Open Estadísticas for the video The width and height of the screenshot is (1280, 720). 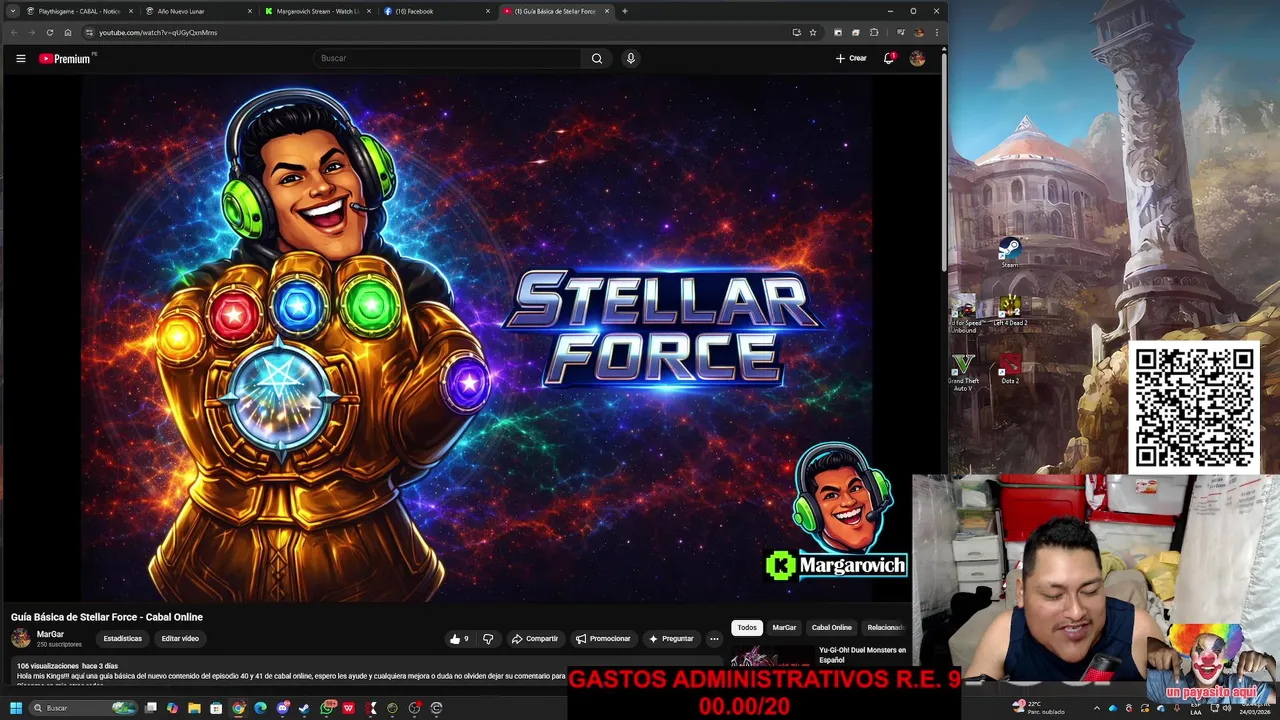(x=123, y=638)
